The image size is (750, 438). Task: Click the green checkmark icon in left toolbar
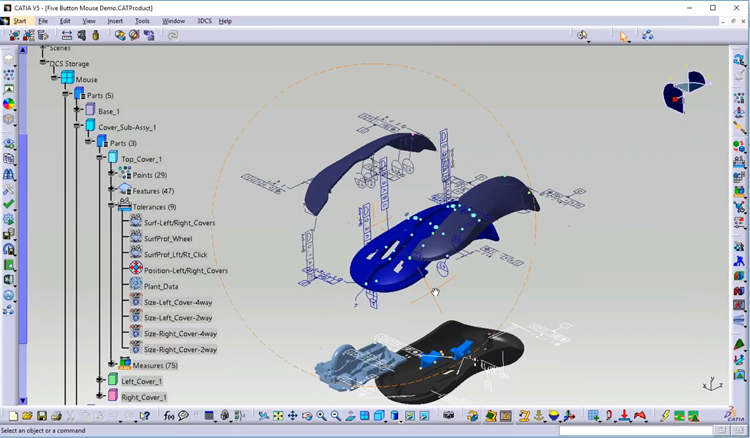point(9,204)
